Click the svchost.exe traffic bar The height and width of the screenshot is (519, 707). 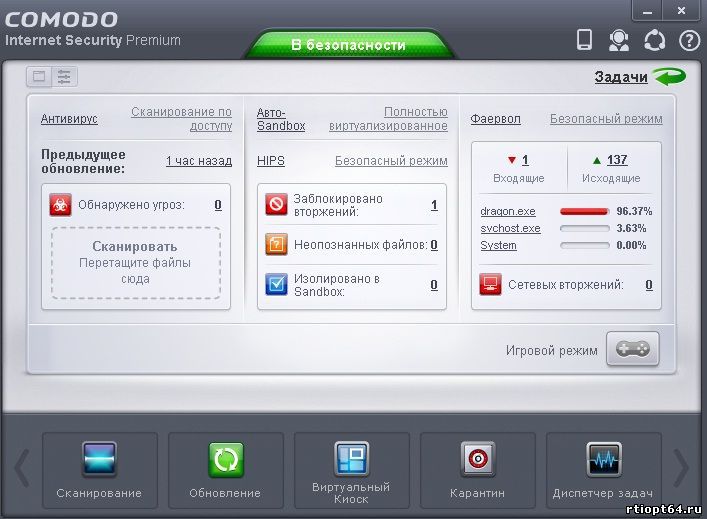coord(584,229)
